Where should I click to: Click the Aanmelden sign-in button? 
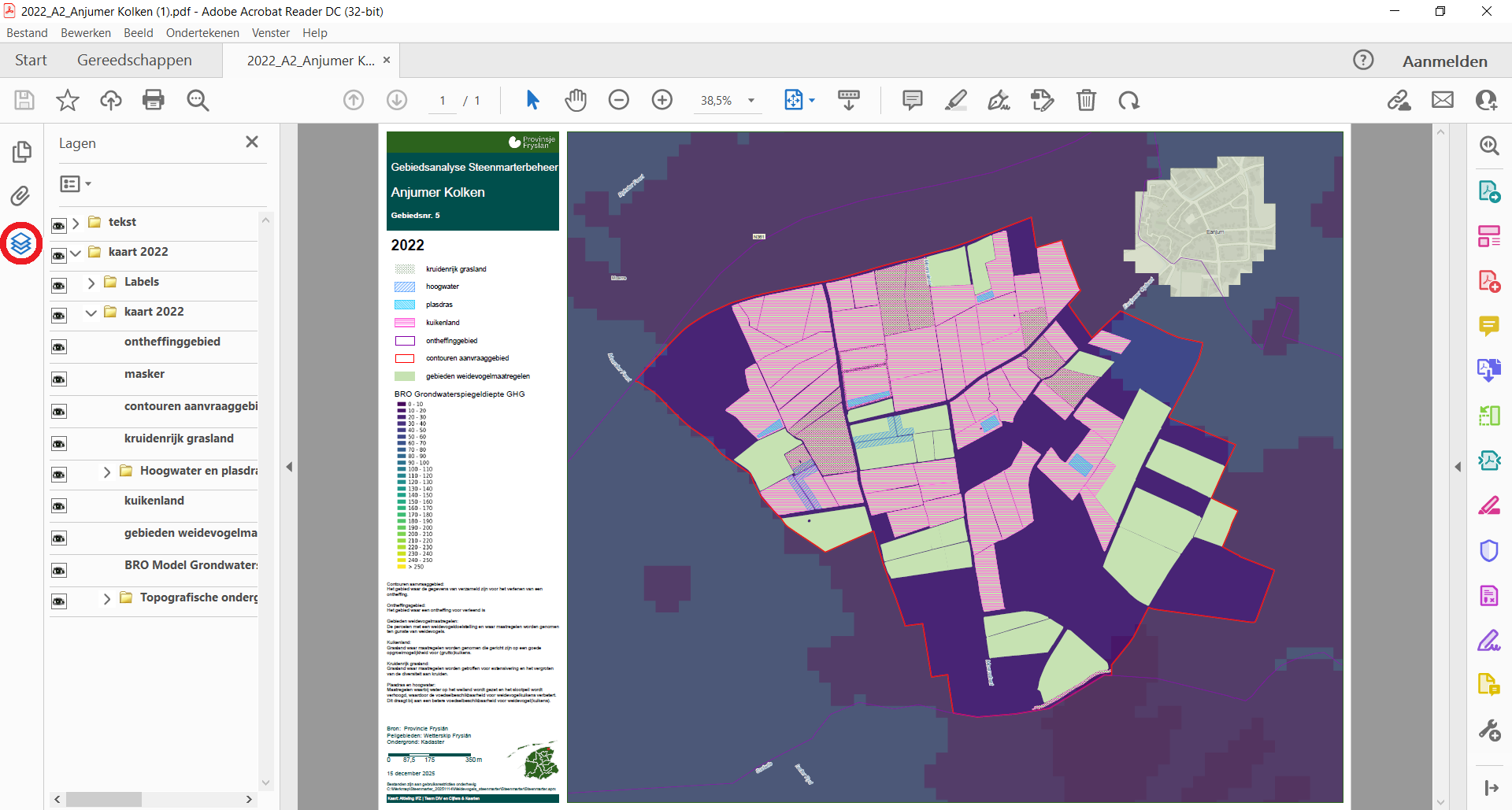coord(1444,61)
